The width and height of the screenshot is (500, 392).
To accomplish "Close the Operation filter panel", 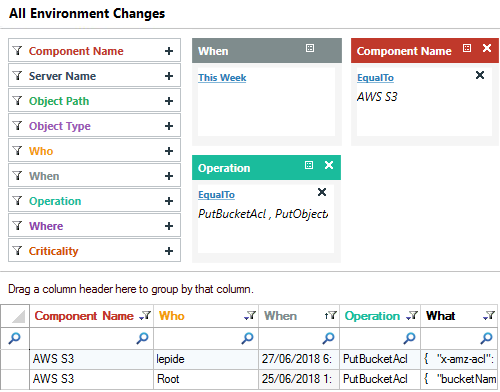I will [329, 165].
